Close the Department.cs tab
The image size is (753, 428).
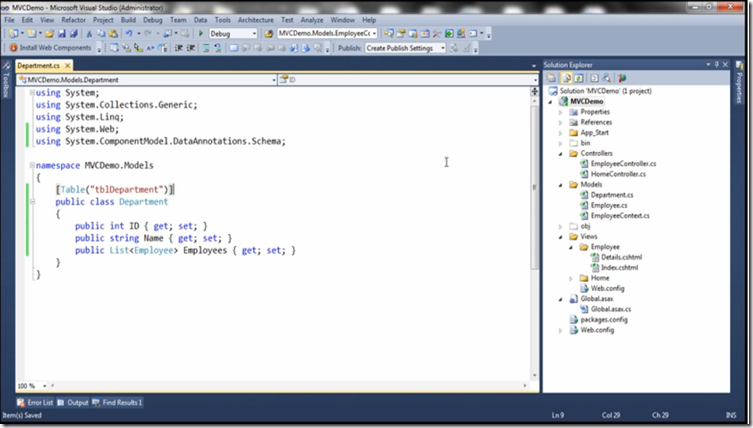coord(68,65)
